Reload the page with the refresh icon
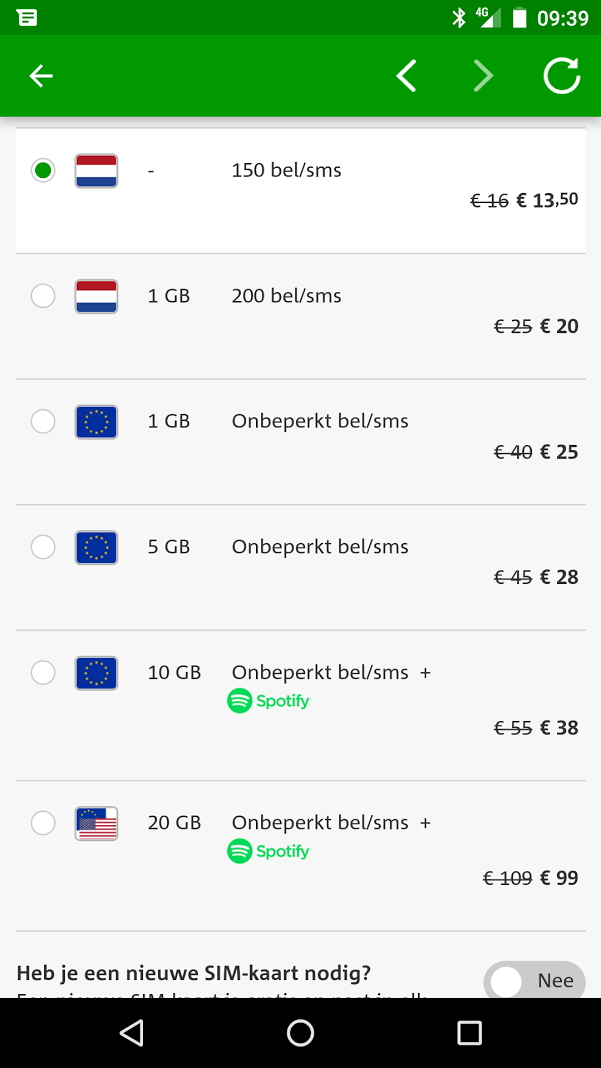Image resolution: width=601 pixels, height=1068 pixels. coord(561,76)
